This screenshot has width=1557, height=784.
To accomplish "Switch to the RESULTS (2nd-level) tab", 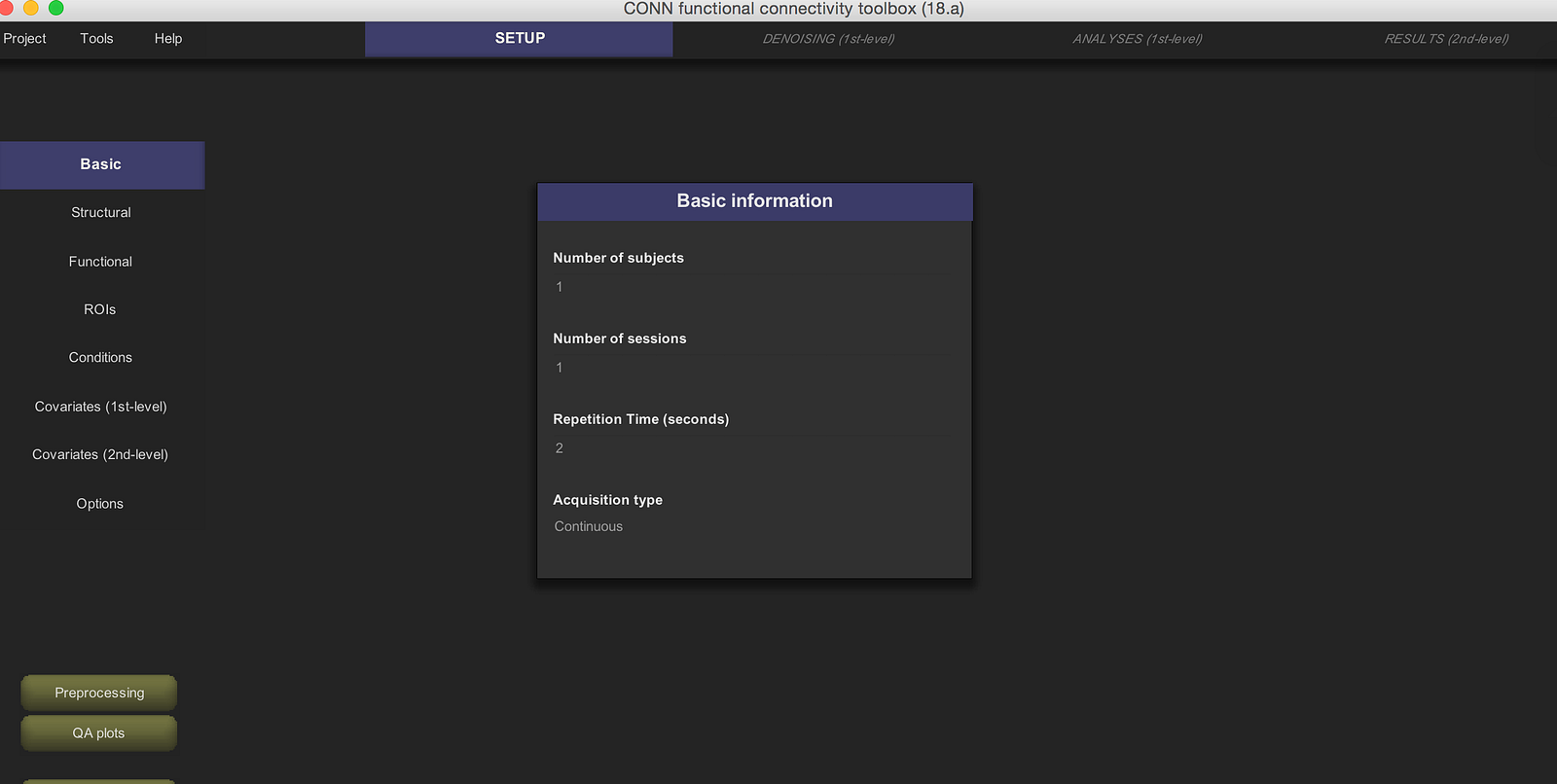I will pos(1446,39).
